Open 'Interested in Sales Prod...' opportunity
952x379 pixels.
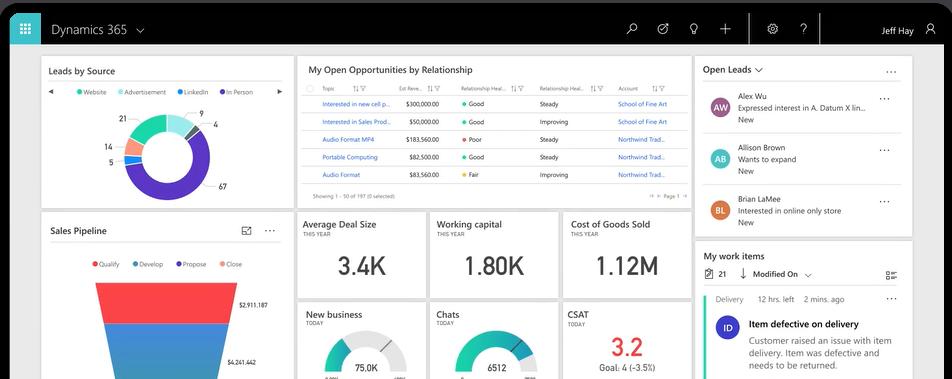(356, 121)
